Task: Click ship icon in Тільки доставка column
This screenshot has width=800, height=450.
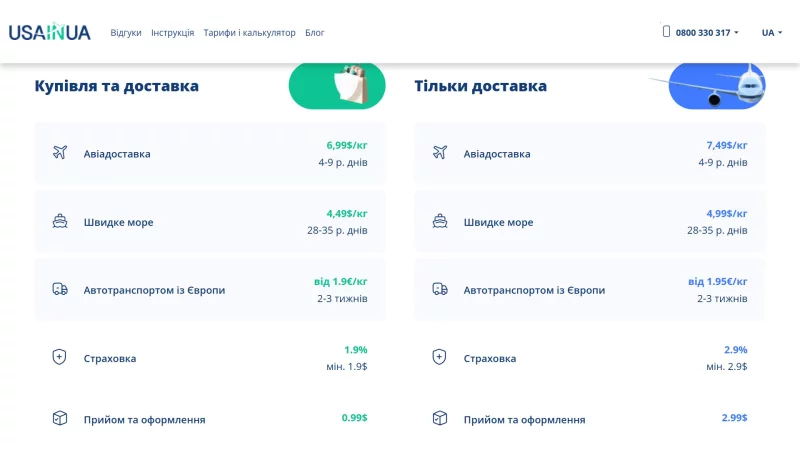Action: coord(440,221)
